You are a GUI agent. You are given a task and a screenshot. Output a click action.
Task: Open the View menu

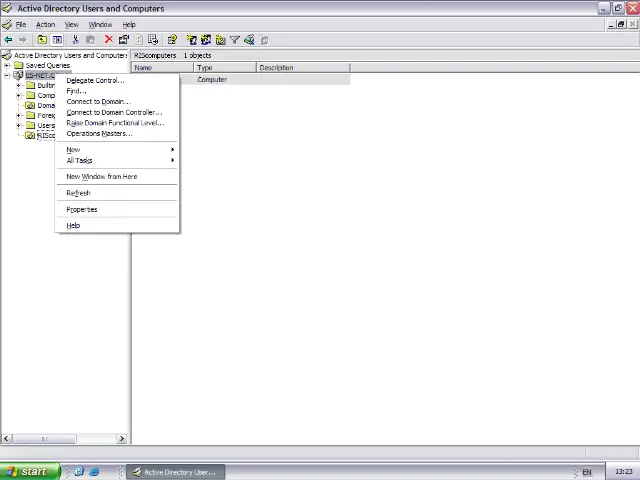click(71, 24)
